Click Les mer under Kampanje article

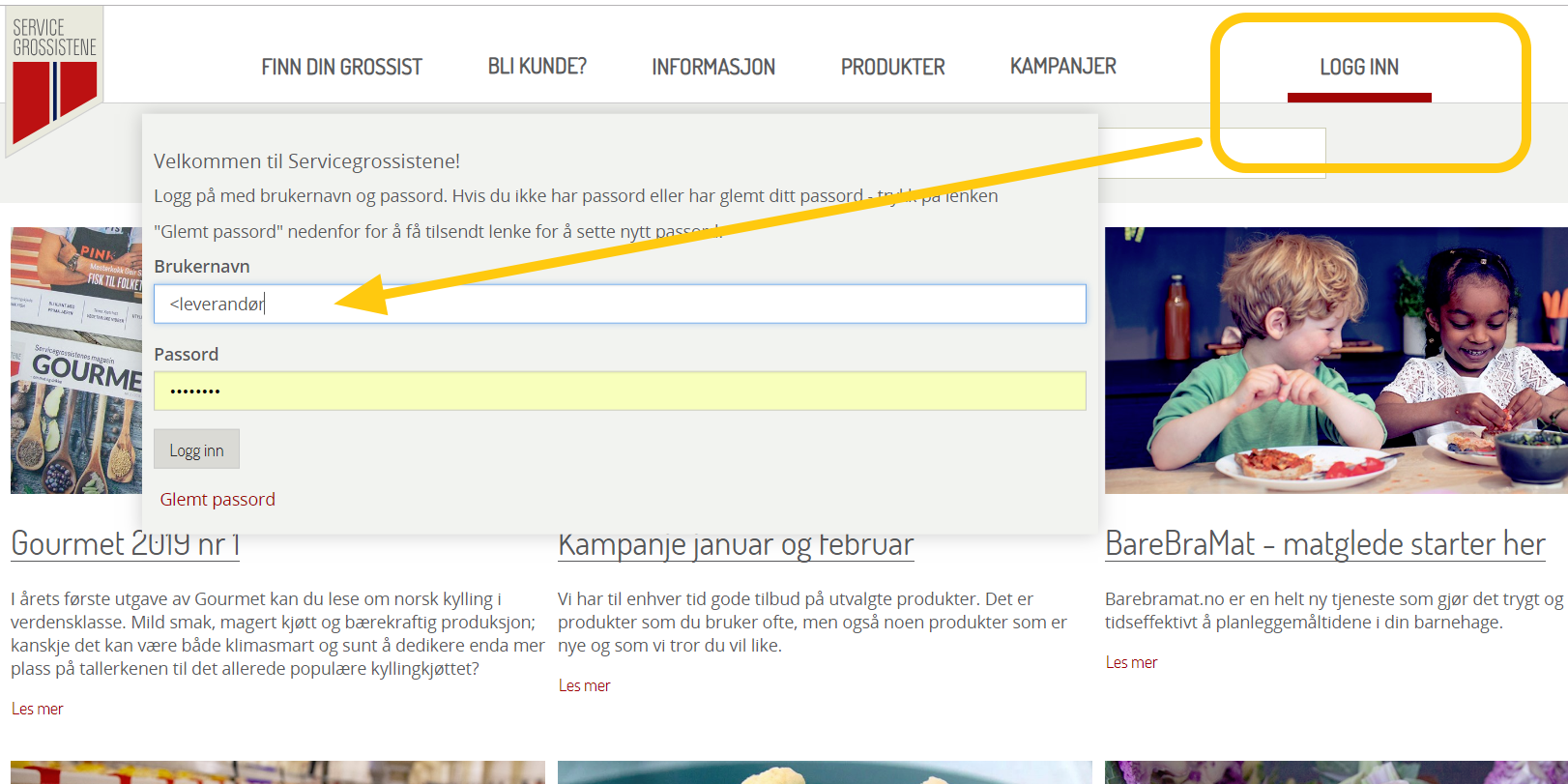(x=584, y=685)
